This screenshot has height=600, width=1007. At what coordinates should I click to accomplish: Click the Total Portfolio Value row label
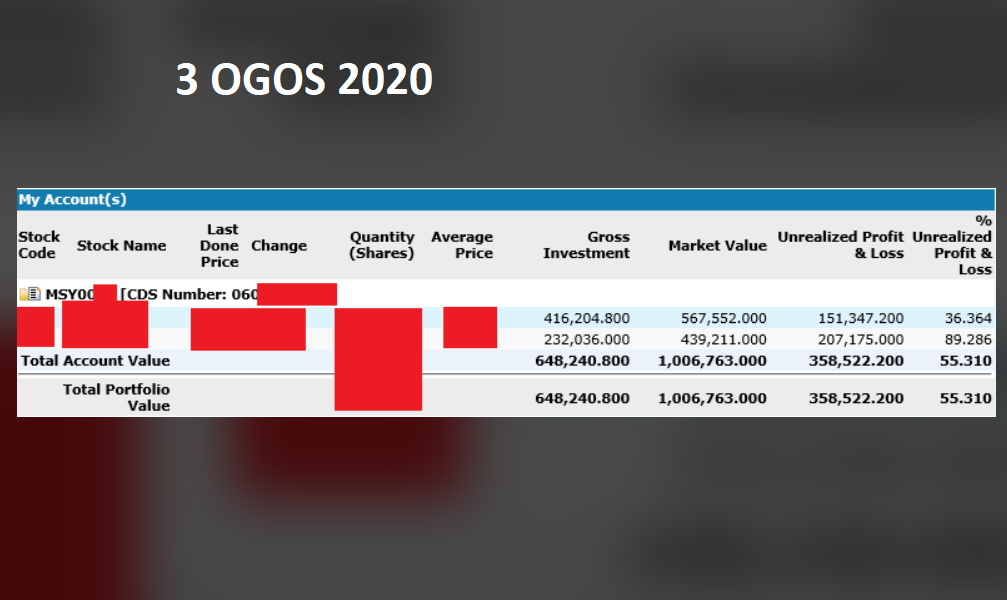(116, 397)
